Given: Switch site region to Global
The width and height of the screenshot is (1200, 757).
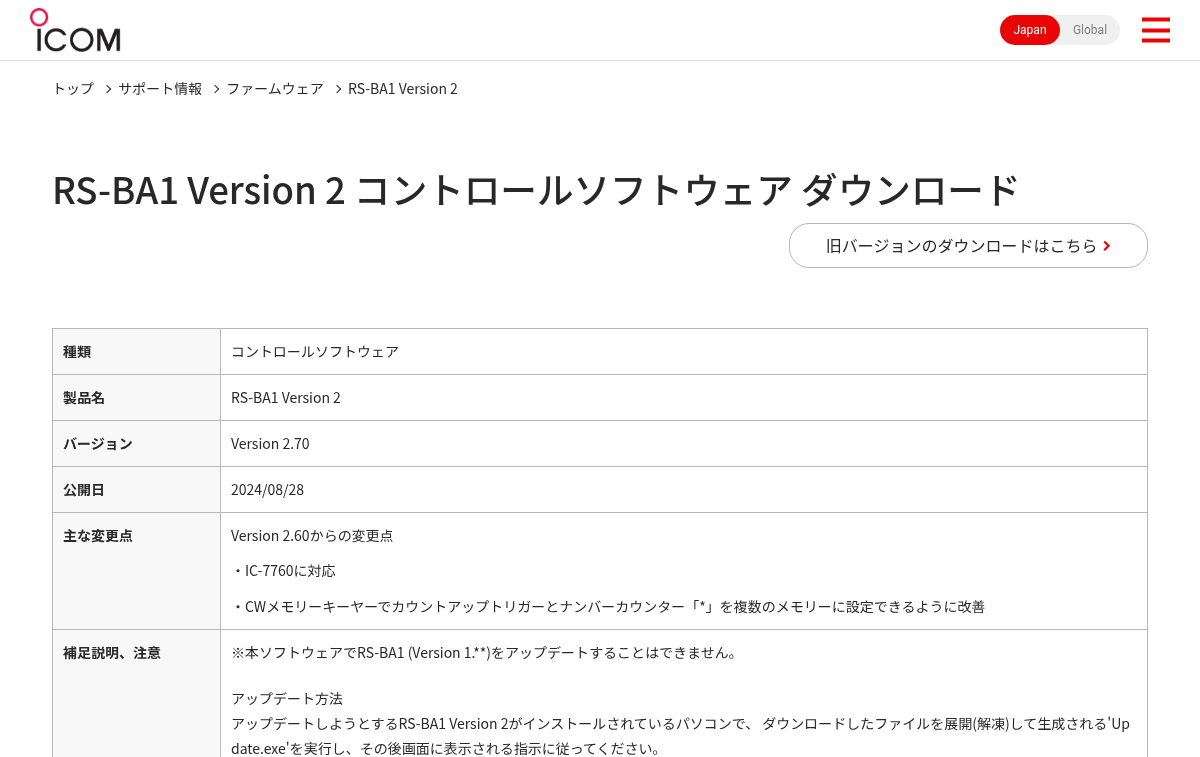Looking at the screenshot, I should (1090, 30).
